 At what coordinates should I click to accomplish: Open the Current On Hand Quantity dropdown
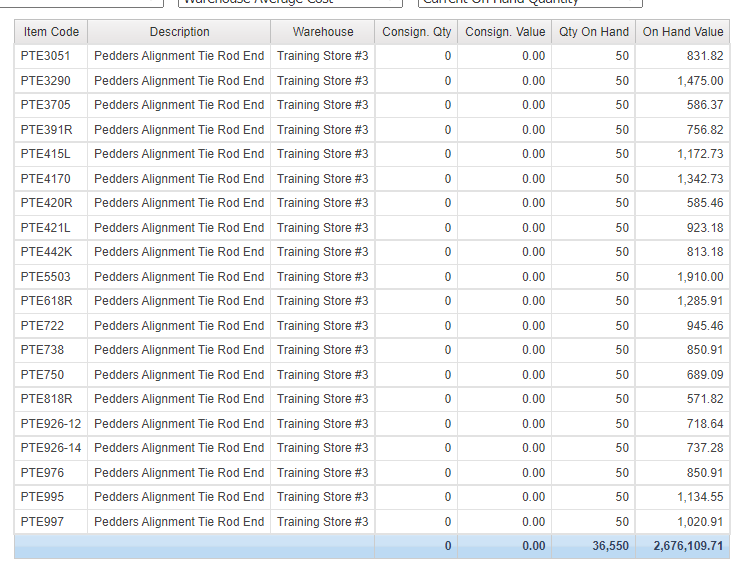pos(530,2)
